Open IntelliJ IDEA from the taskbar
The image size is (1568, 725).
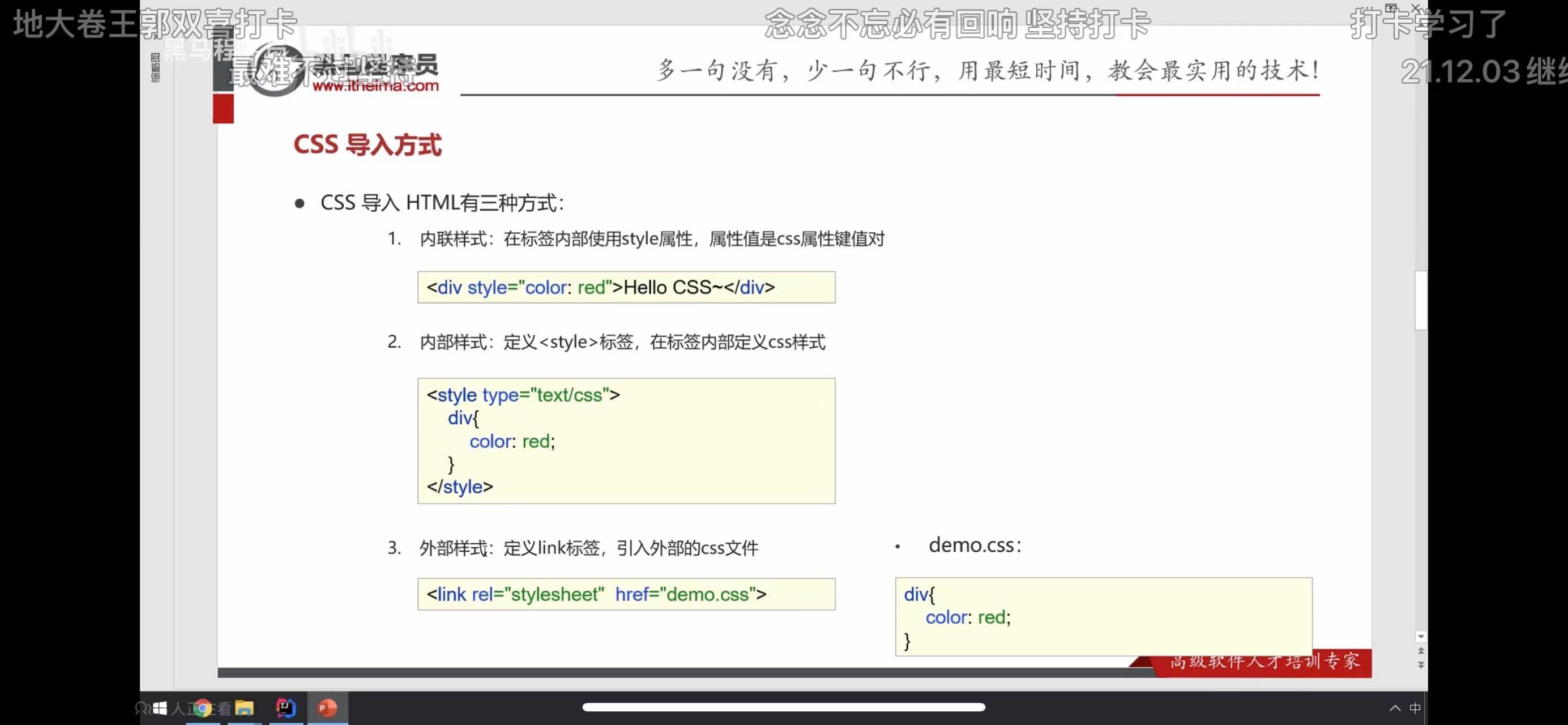point(285,708)
